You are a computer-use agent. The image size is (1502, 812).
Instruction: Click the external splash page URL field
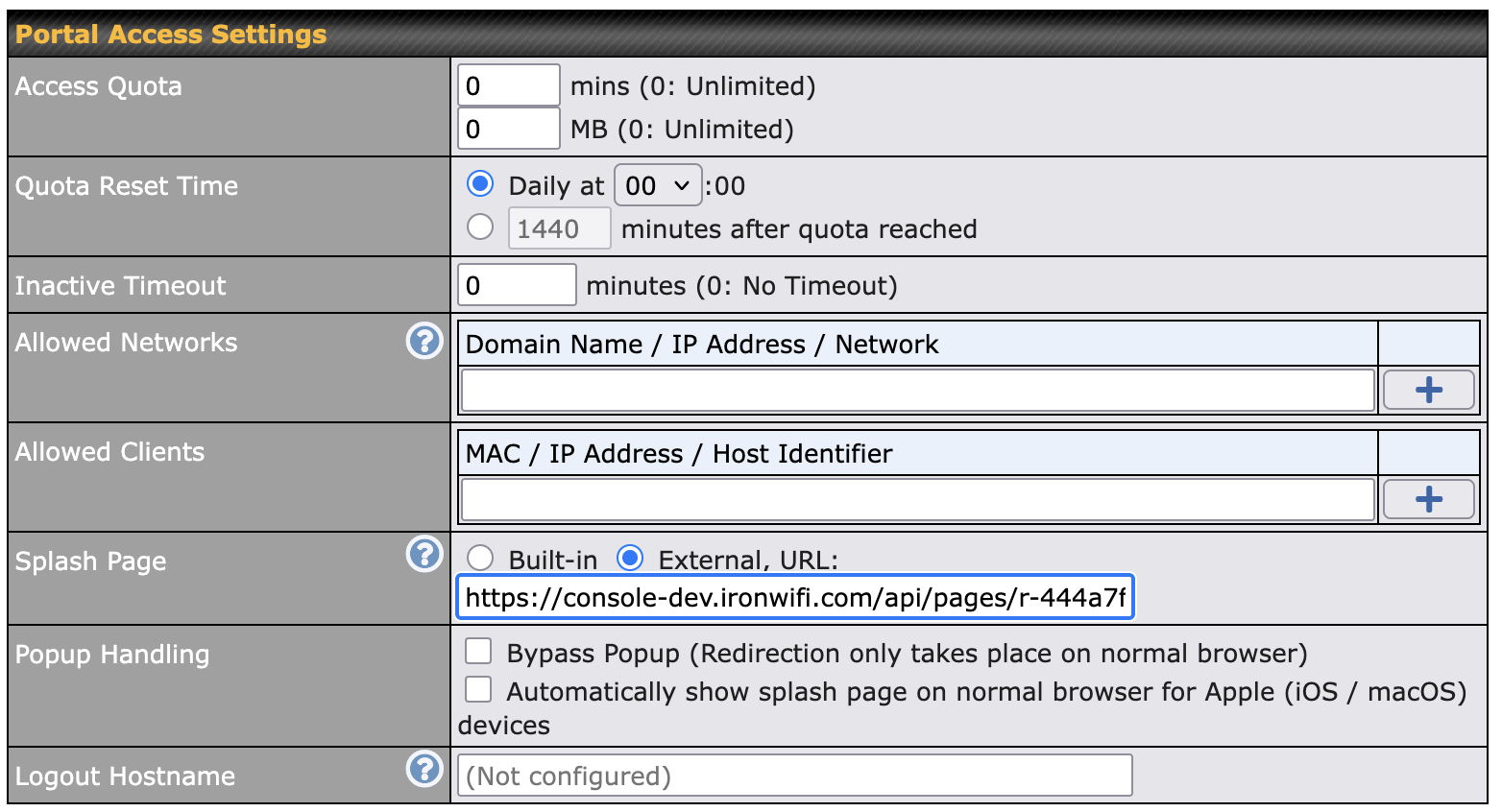[795, 598]
